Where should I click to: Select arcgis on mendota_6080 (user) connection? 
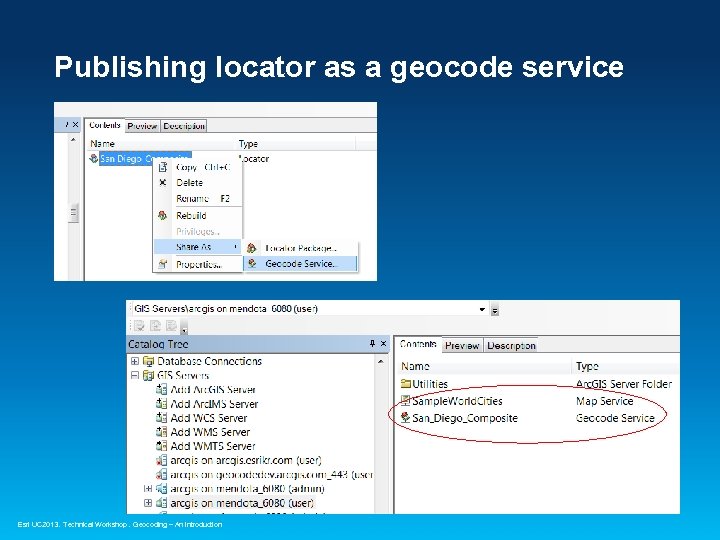242,503
